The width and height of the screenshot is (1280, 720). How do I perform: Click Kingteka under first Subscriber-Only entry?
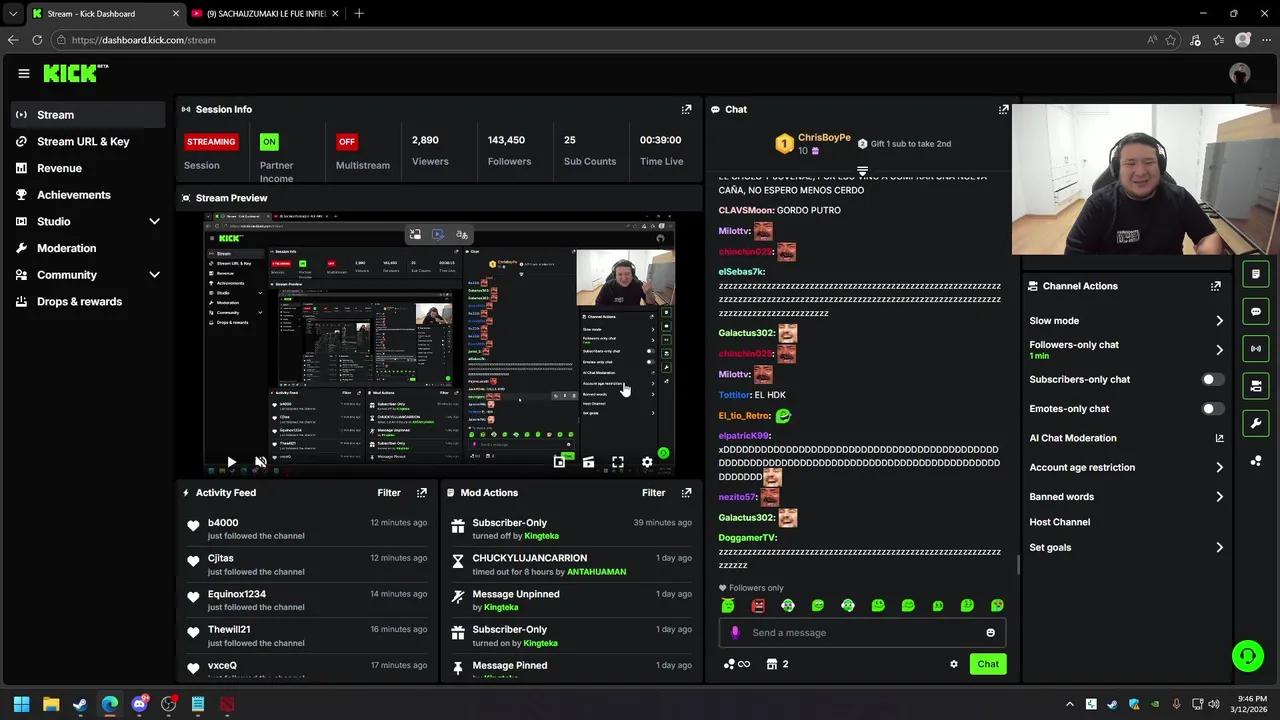(x=541, y=536)
